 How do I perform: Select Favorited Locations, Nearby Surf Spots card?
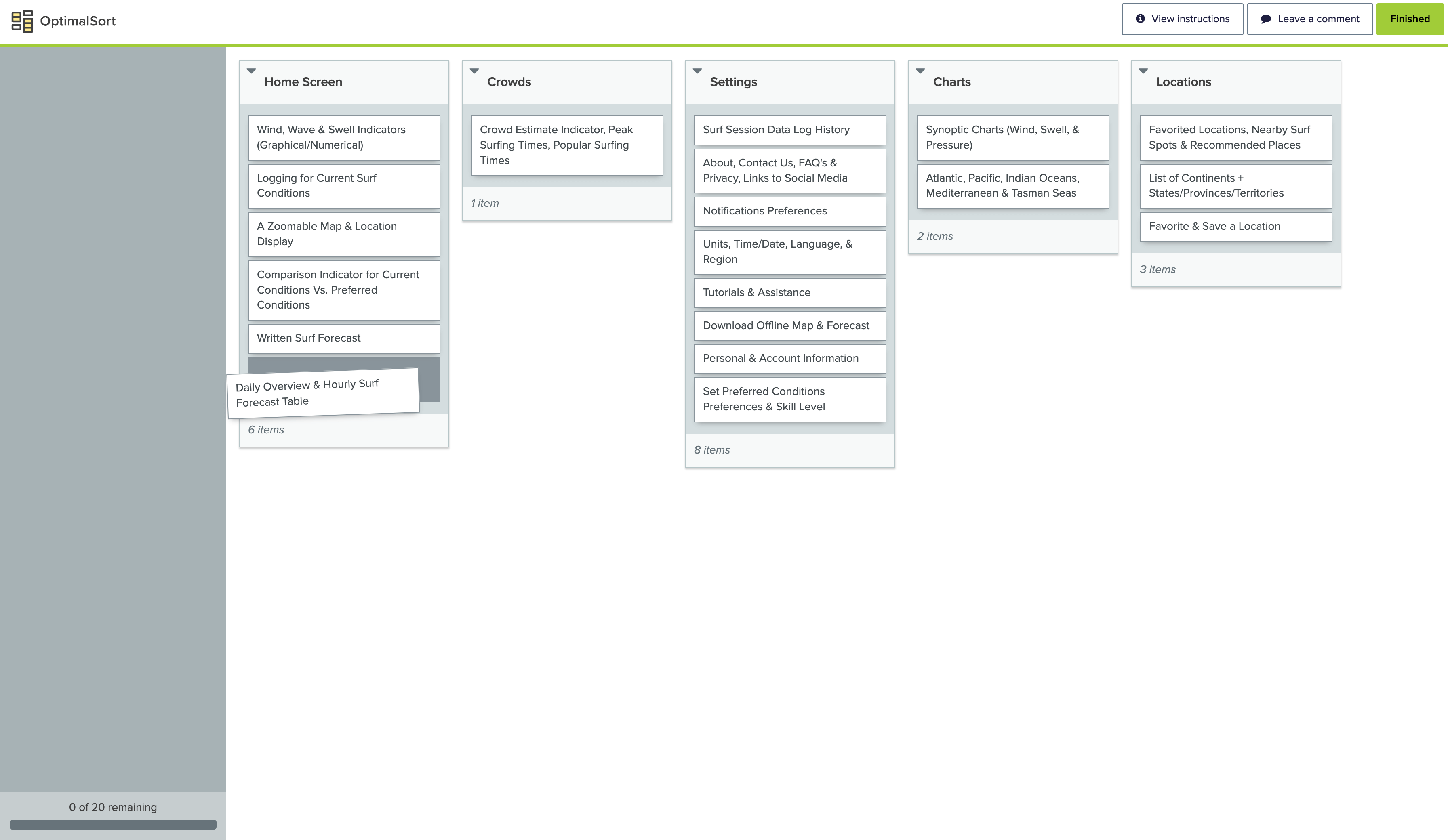(1235, 138)
